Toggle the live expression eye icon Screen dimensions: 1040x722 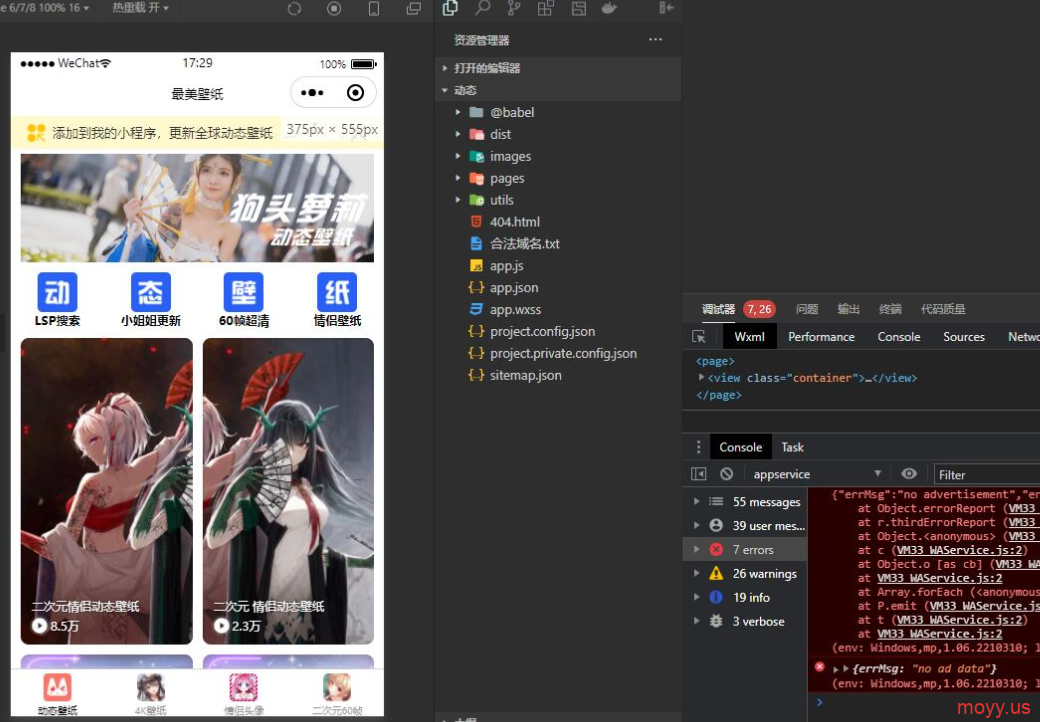click(x=909, y=473)
